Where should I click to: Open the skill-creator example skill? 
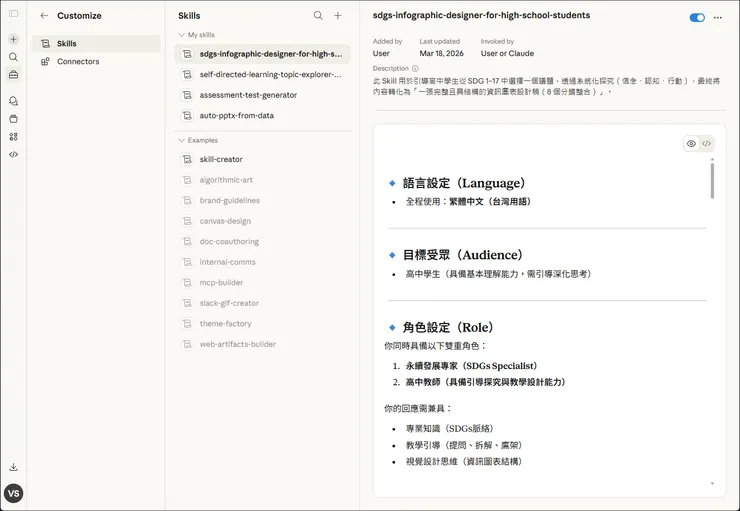coord(262,159)
